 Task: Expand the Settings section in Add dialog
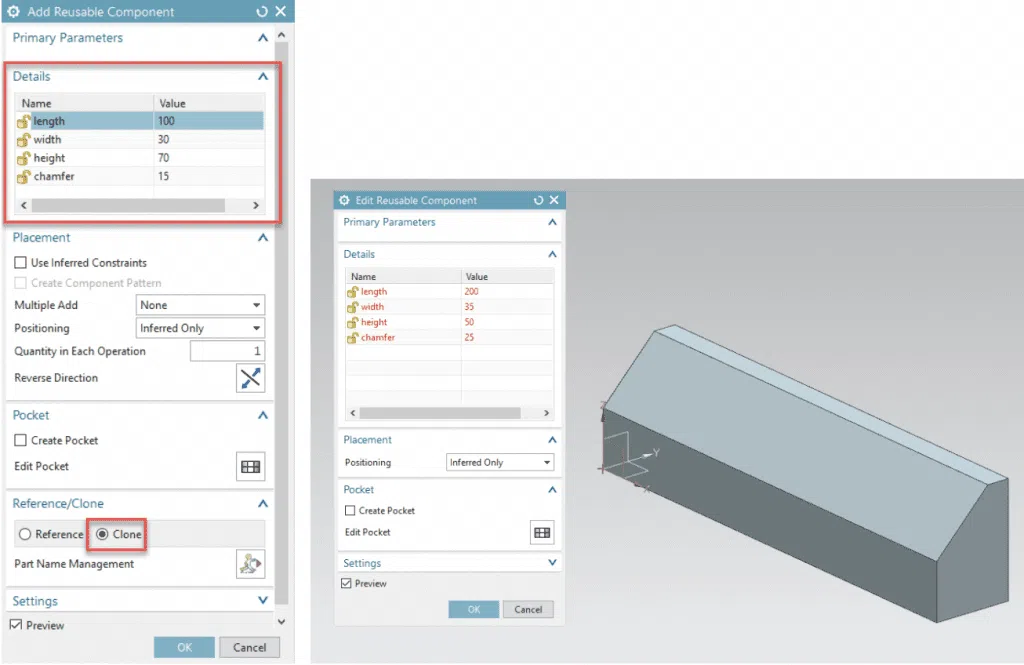(x=263, y=600)
